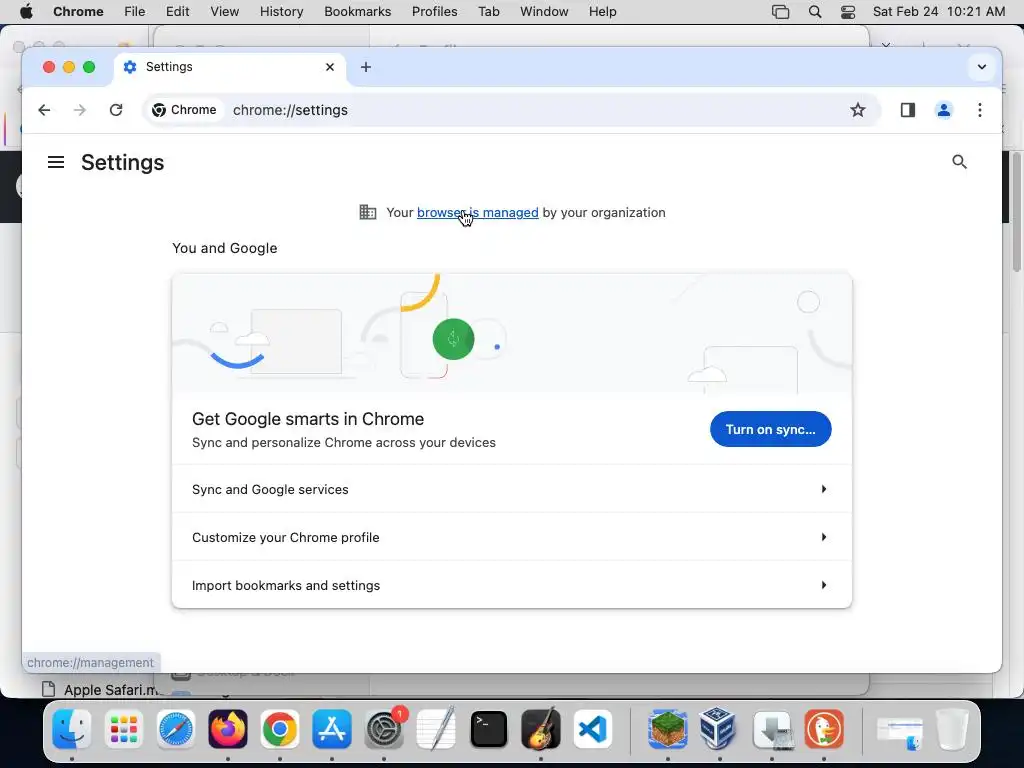Click the Stage Manager menu bar icon

click(x=780, y=12)
